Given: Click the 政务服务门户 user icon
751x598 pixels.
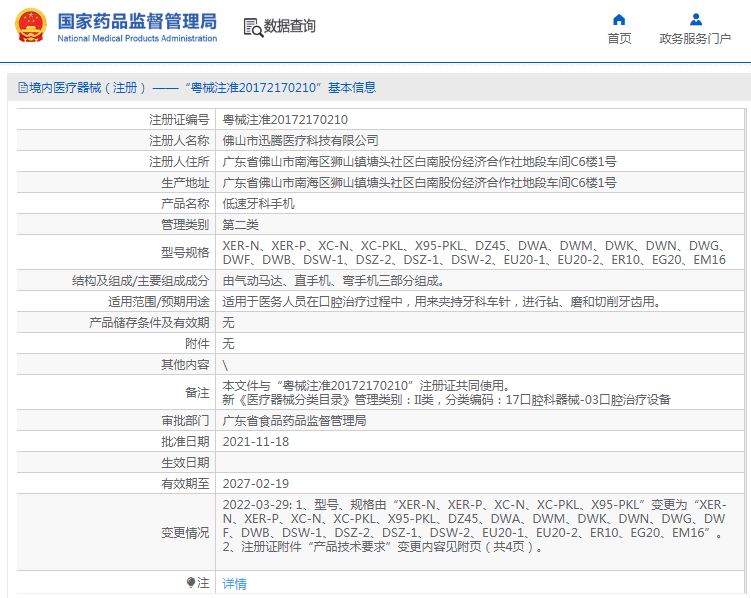Looking at the screenshot, I should pyautogui.click(x=695, y=20).
